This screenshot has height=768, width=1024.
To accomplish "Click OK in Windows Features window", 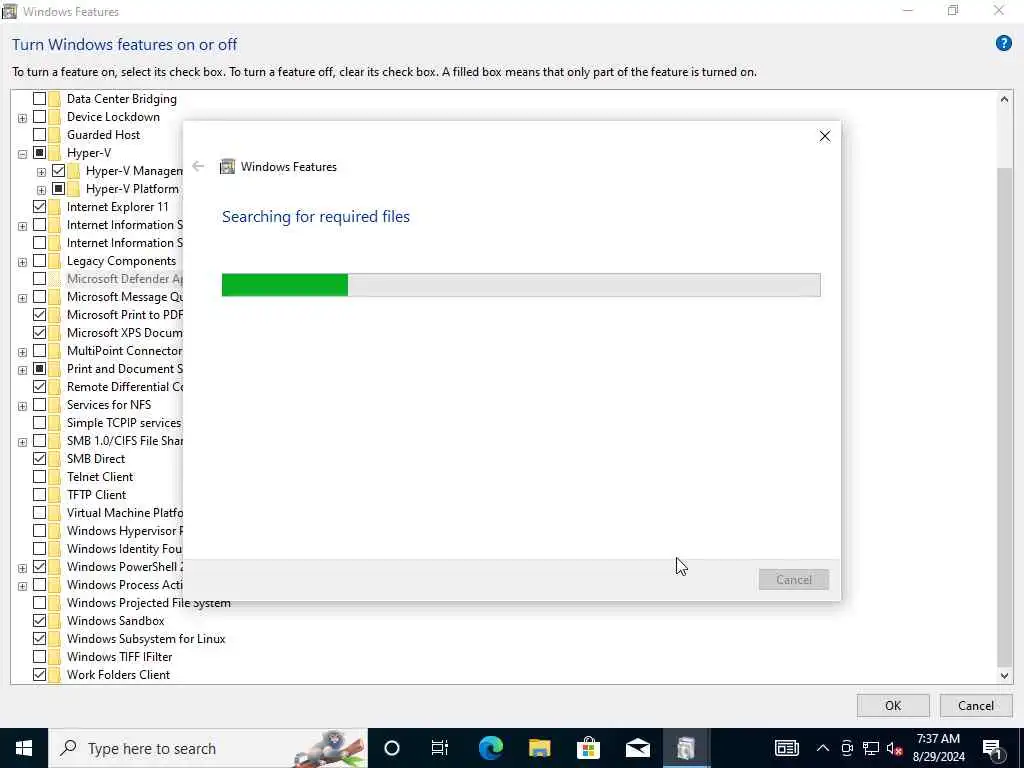I will pyautogui.click(x=893, y=705).
